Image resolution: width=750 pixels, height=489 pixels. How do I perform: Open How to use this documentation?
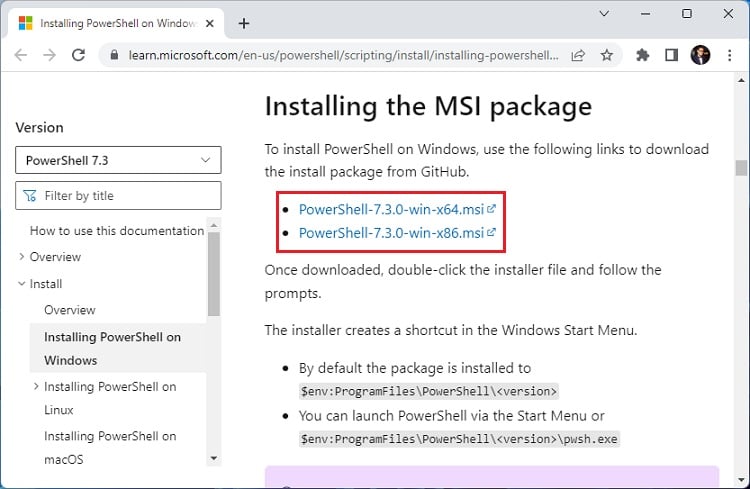[x=117, y=231]
